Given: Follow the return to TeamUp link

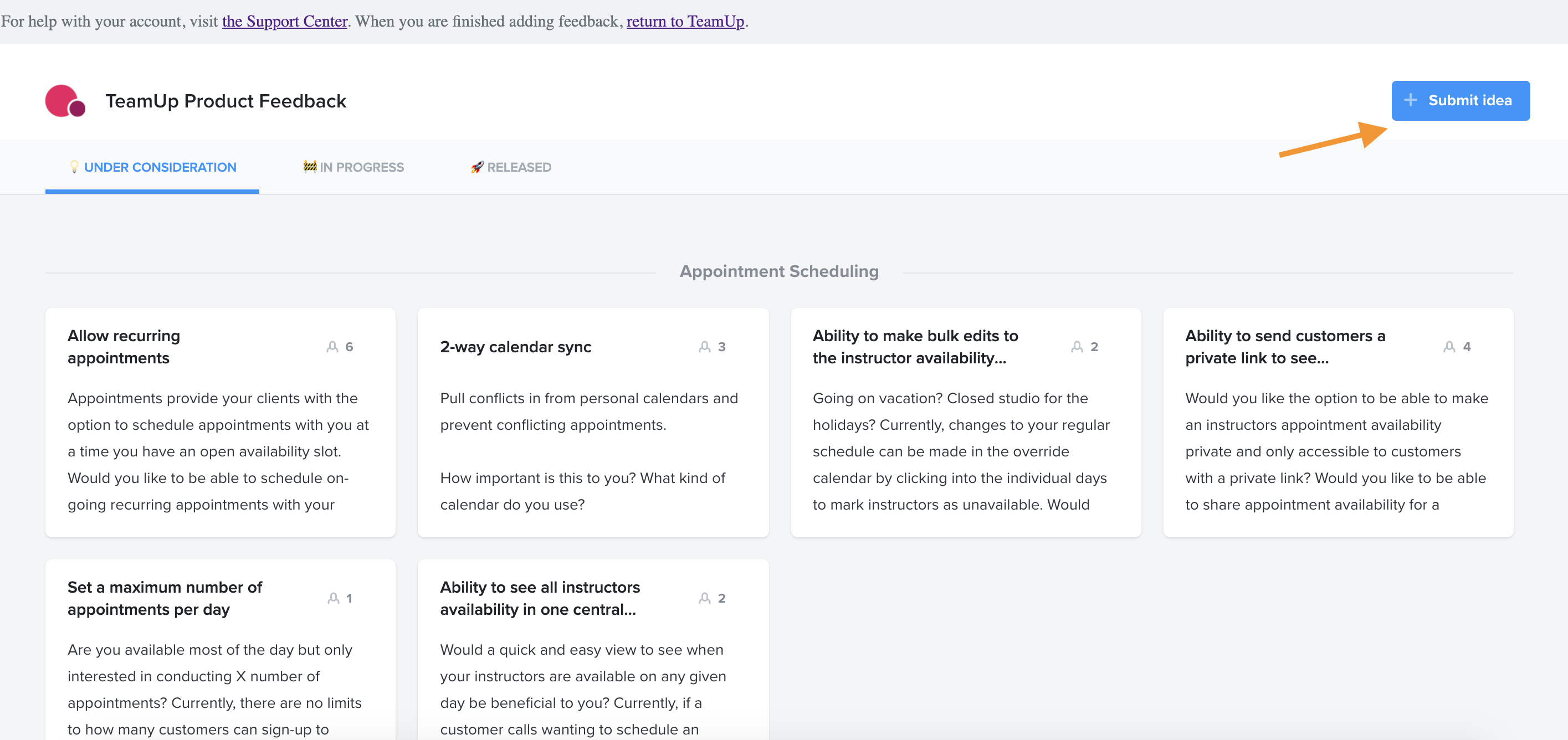Looking at the screenshot, I should click(x=685, y=21).
